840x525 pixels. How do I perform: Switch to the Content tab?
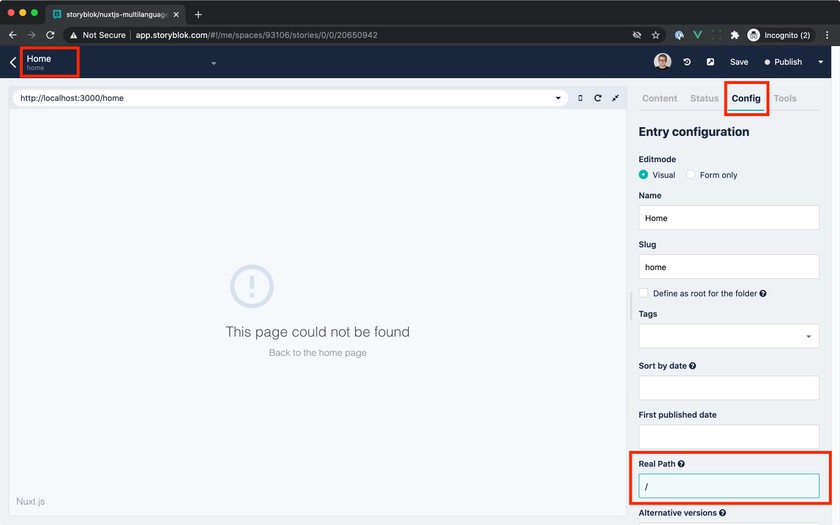pos(659,99)
